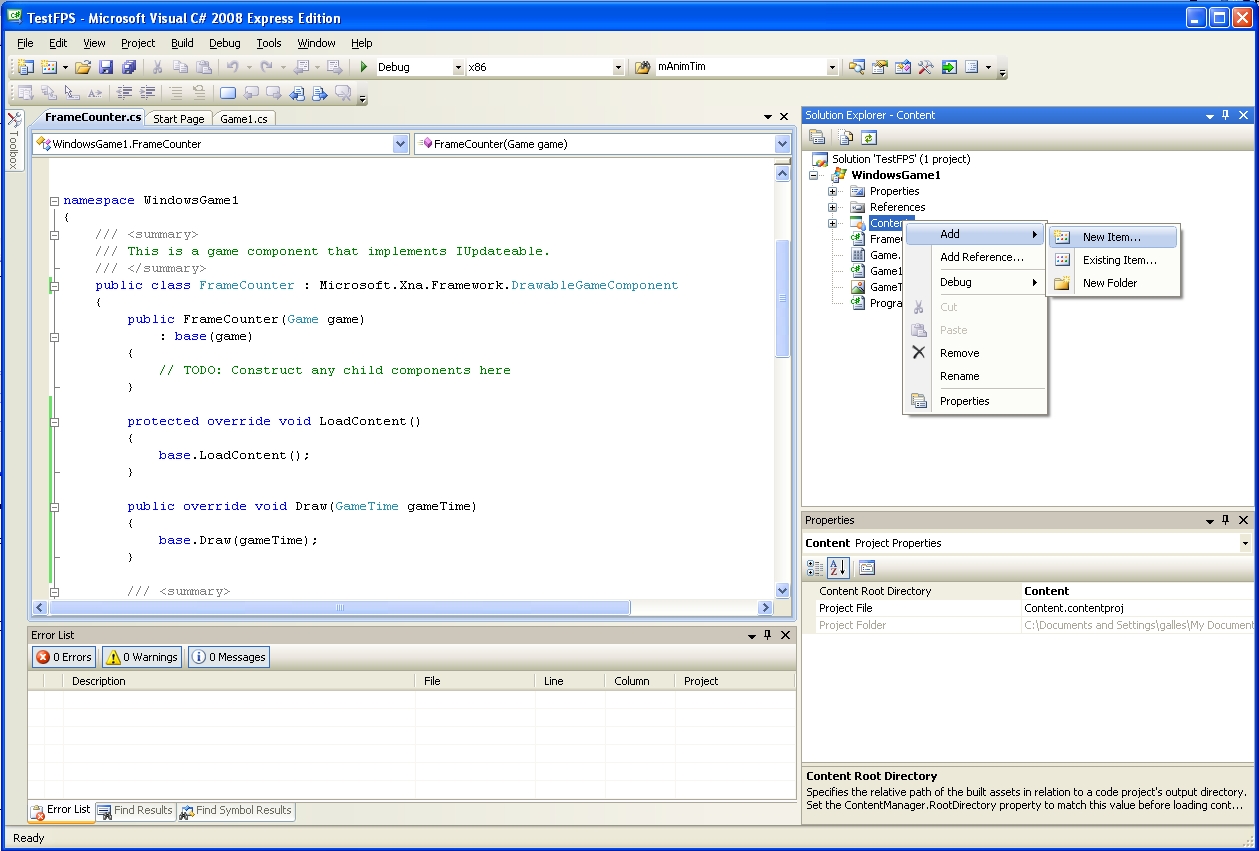The width and height of the screenshot is (1259, 851).
Task: Click Previous Bookmark in Folder icon
Action: [x=297, y=93]
